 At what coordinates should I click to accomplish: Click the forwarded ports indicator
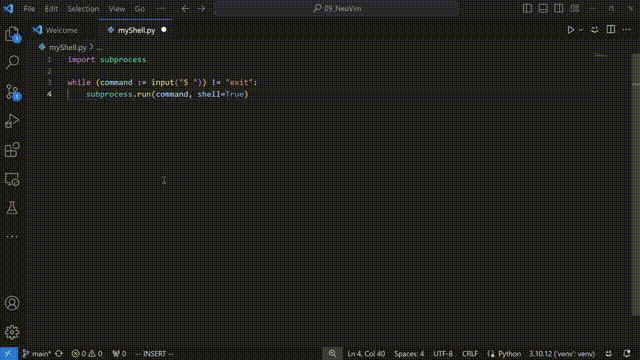[119, 353]
